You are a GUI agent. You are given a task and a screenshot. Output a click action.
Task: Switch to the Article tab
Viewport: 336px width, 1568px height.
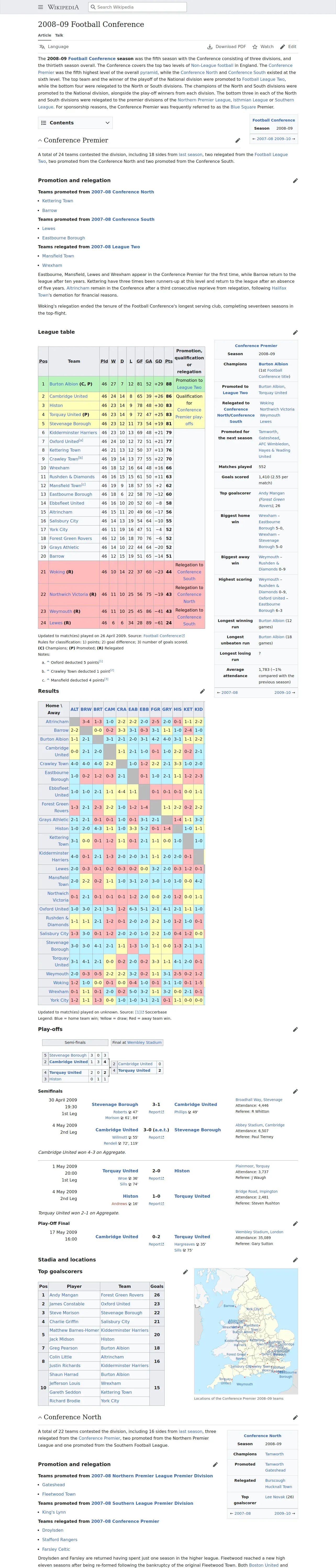pos(44,35)
